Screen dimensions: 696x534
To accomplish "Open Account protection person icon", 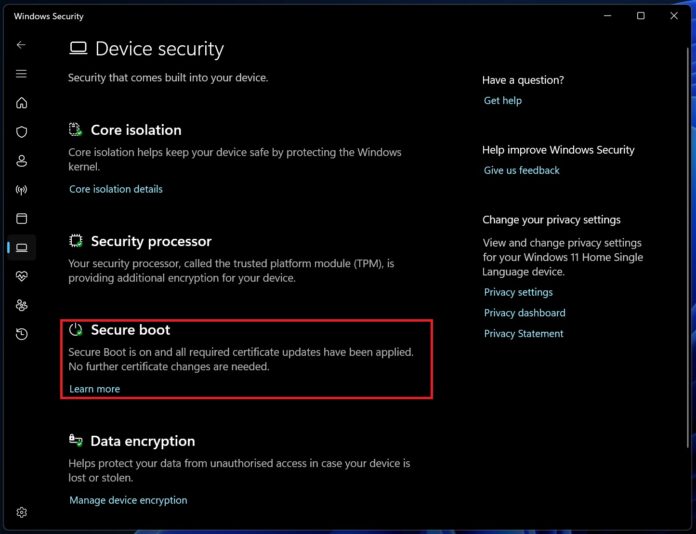I will click(21, 161).
